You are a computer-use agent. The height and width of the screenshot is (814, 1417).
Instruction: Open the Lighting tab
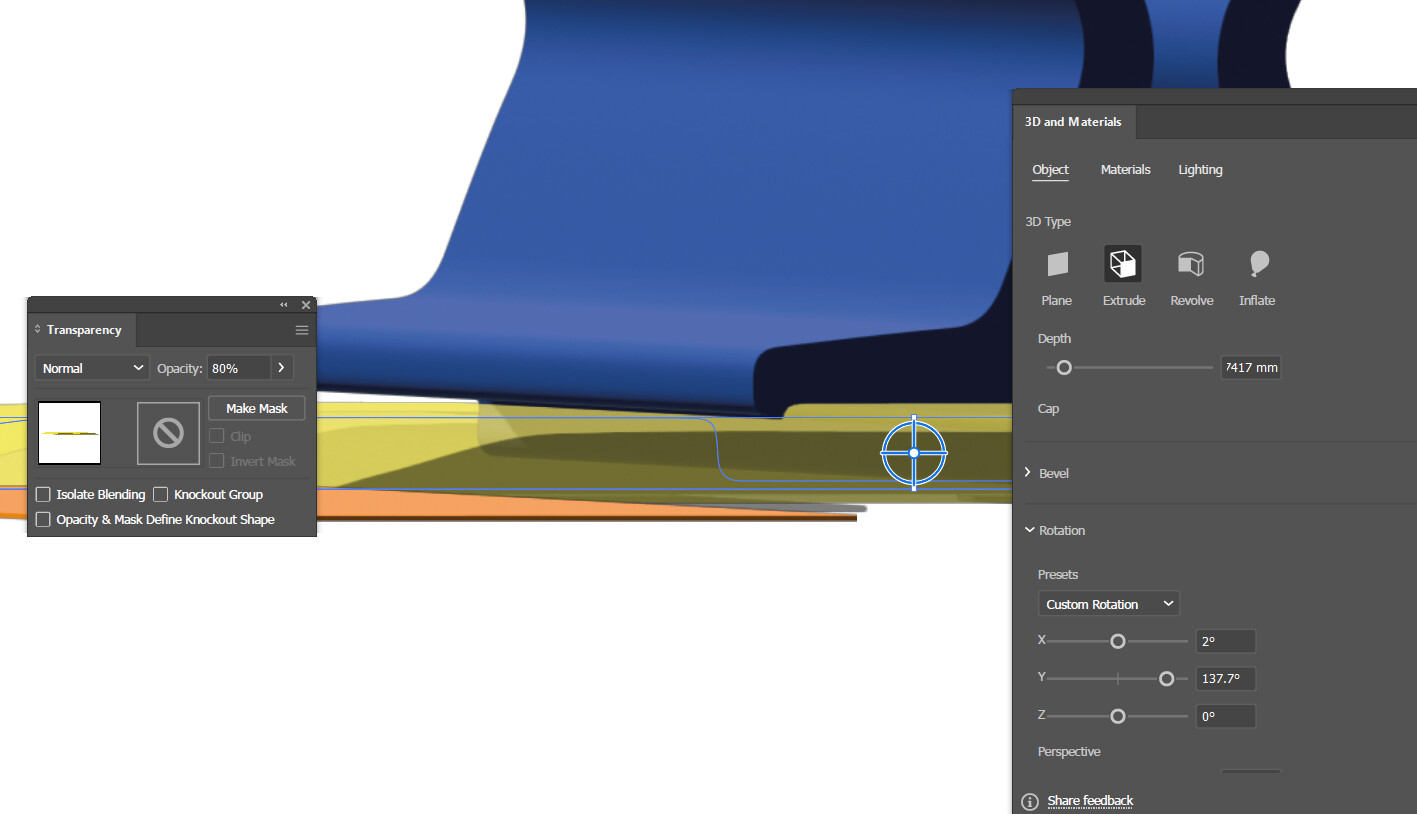pos(1200,169)
